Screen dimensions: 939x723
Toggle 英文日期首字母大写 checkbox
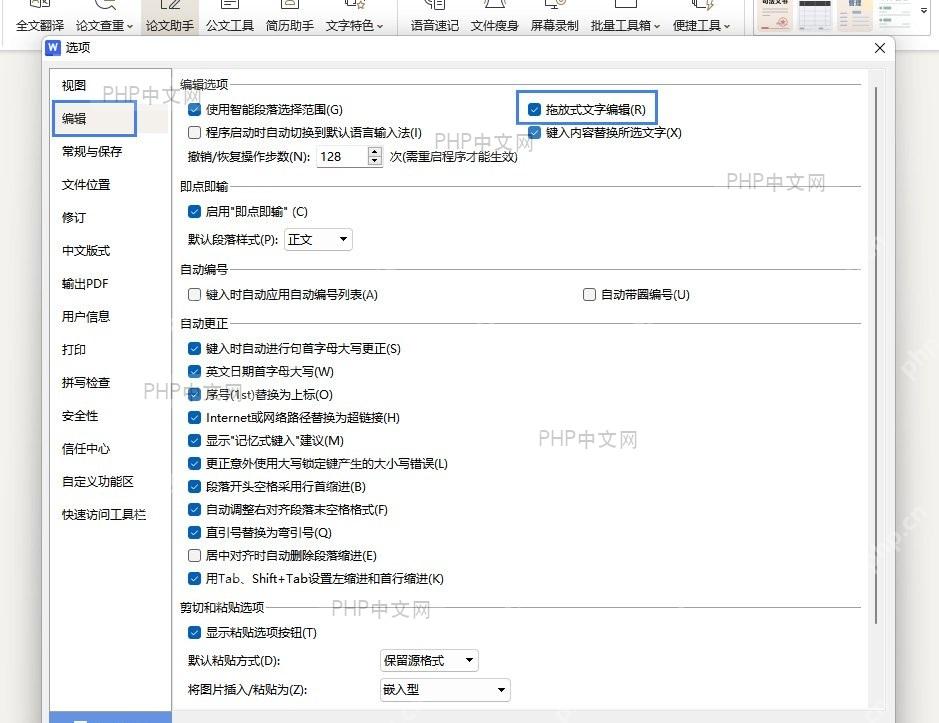(194, 371)
